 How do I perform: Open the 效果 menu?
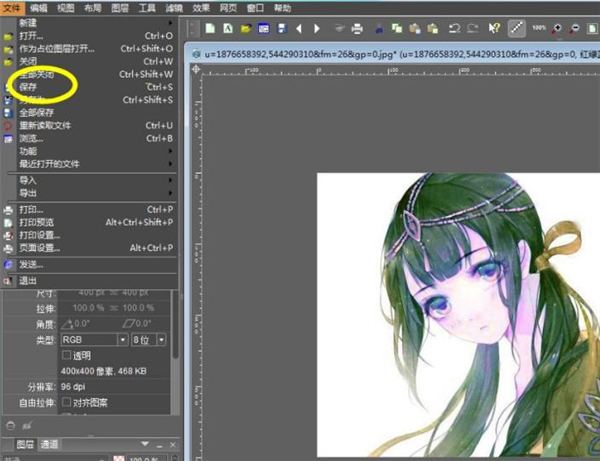coord(201,8)
